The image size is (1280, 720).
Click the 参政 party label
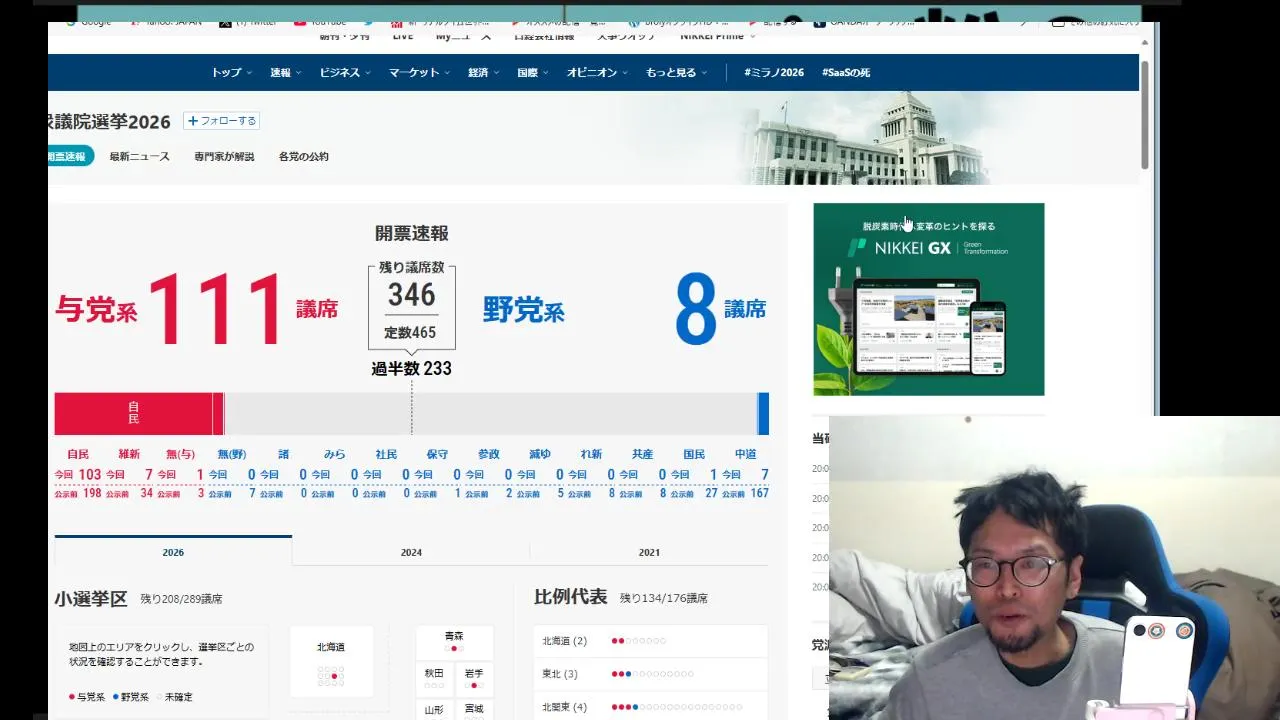pyautogui.click(x=488, y=454)
